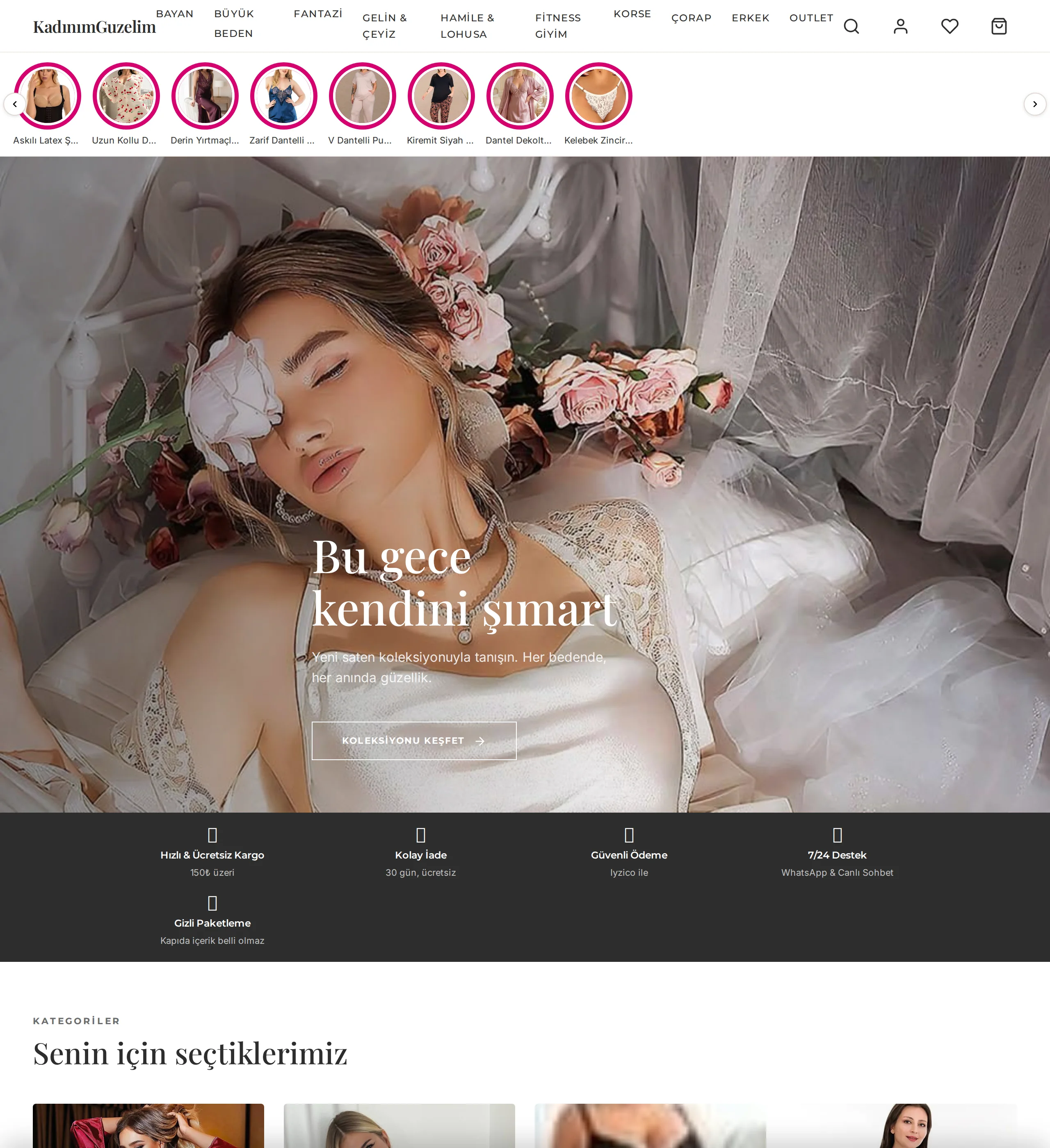Click KOLEKSİYONU KEŞFET button
1050x1148 pixels.
tap(414, 741)
